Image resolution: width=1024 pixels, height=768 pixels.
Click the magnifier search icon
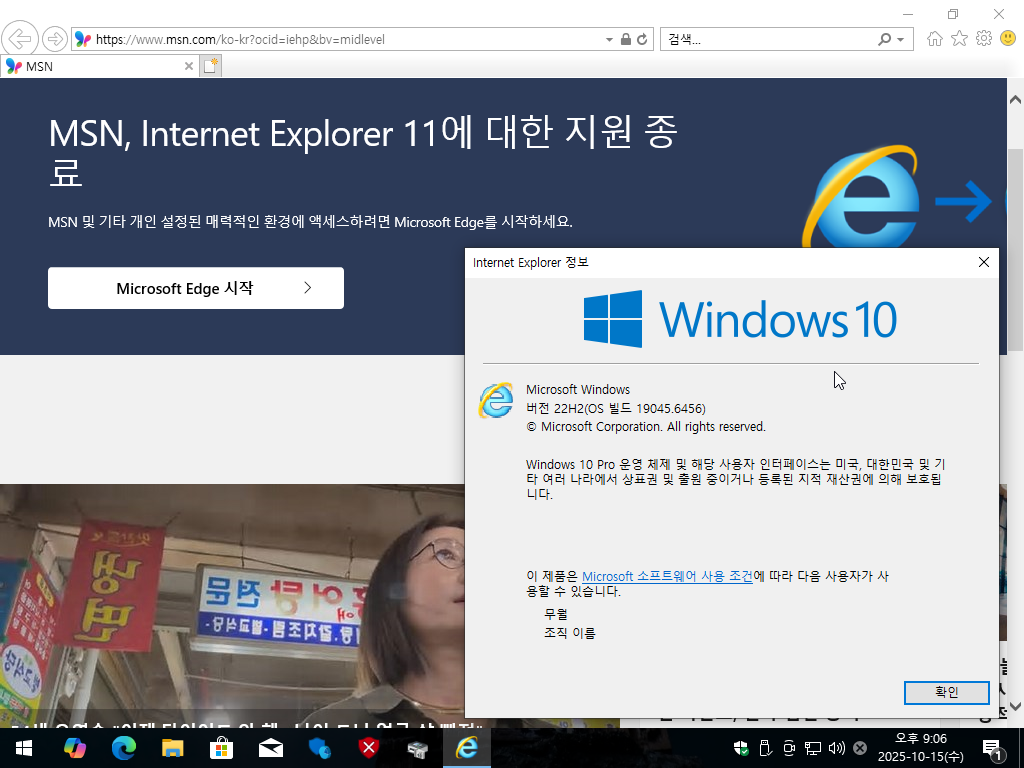tap(884, 39)
